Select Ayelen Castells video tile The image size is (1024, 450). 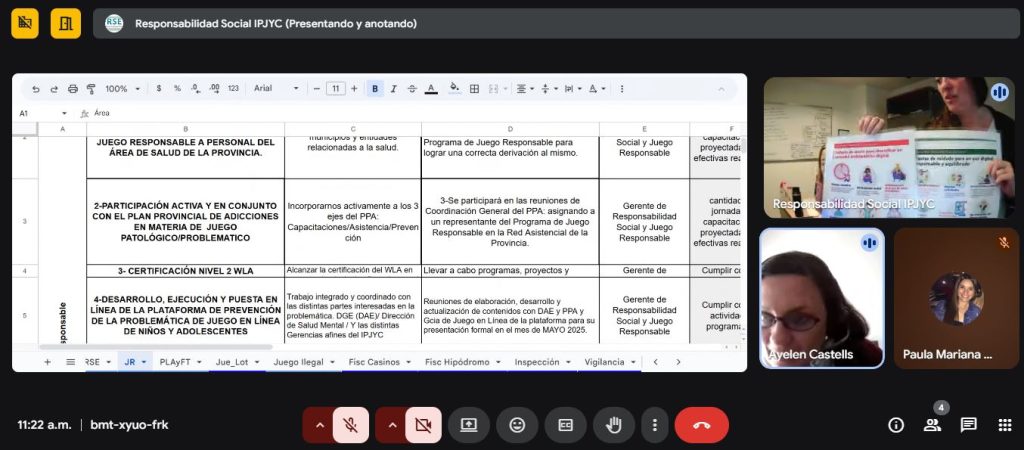pyautogui.click(x=822, y=298)
